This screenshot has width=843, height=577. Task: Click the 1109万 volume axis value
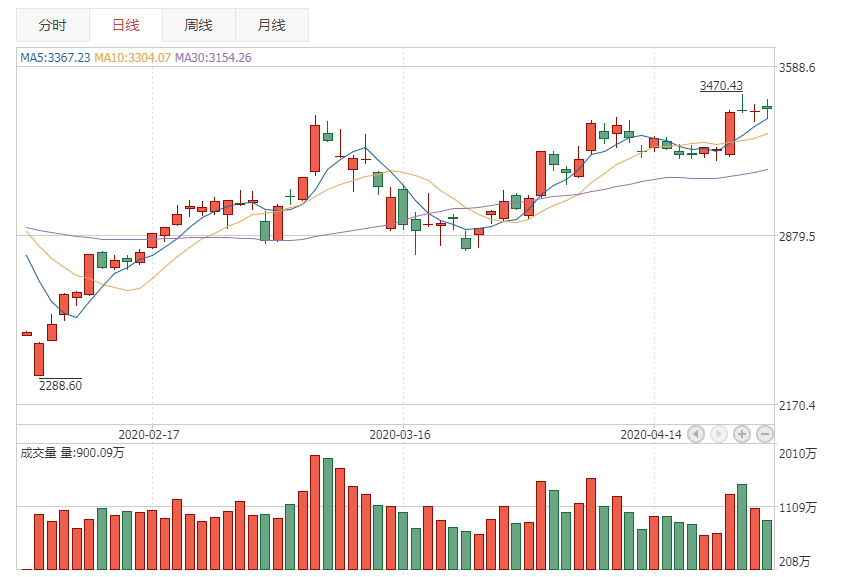[798, 508]
